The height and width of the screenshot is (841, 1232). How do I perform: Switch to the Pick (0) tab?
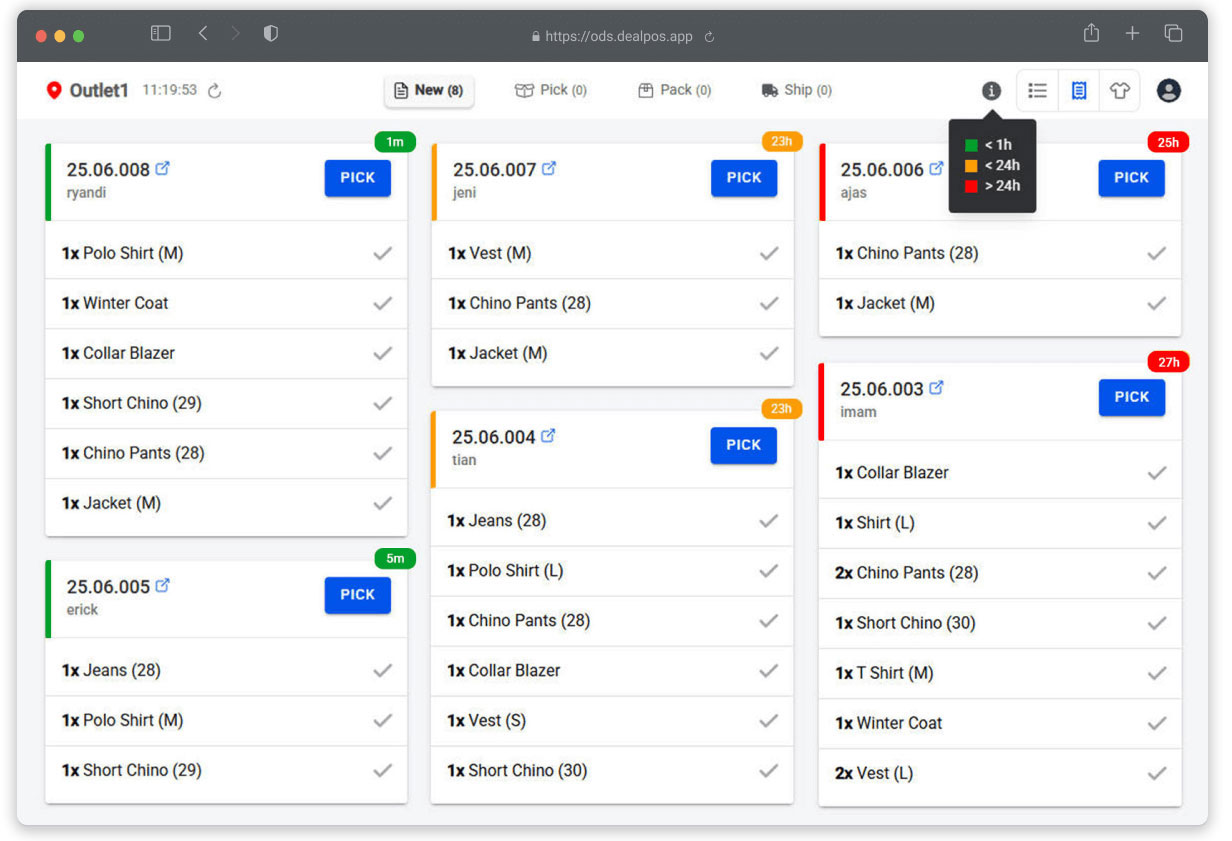pos(551,89)
